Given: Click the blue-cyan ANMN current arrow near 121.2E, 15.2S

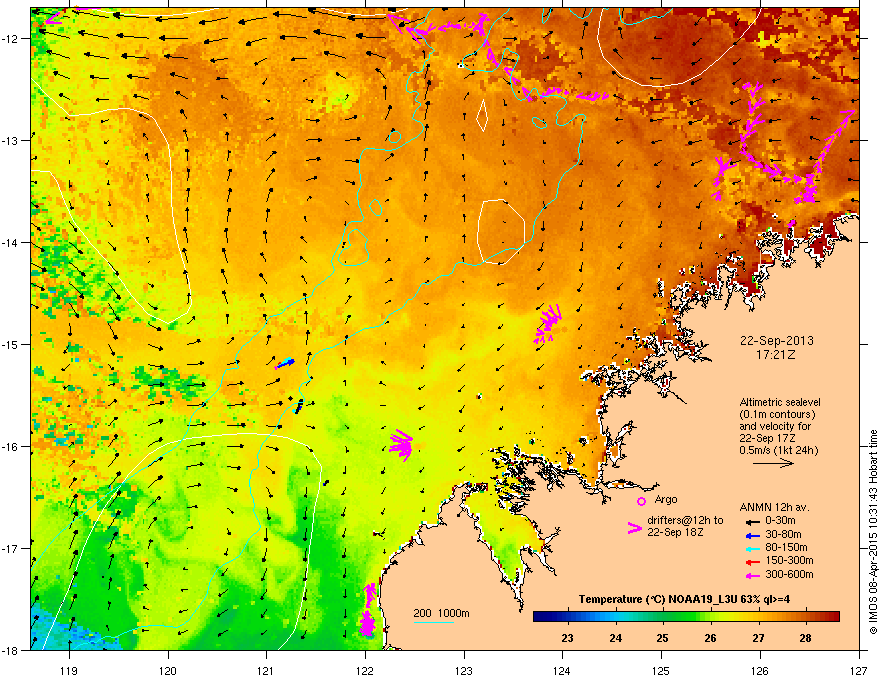Looking at the screenshot, I should 285,364.
